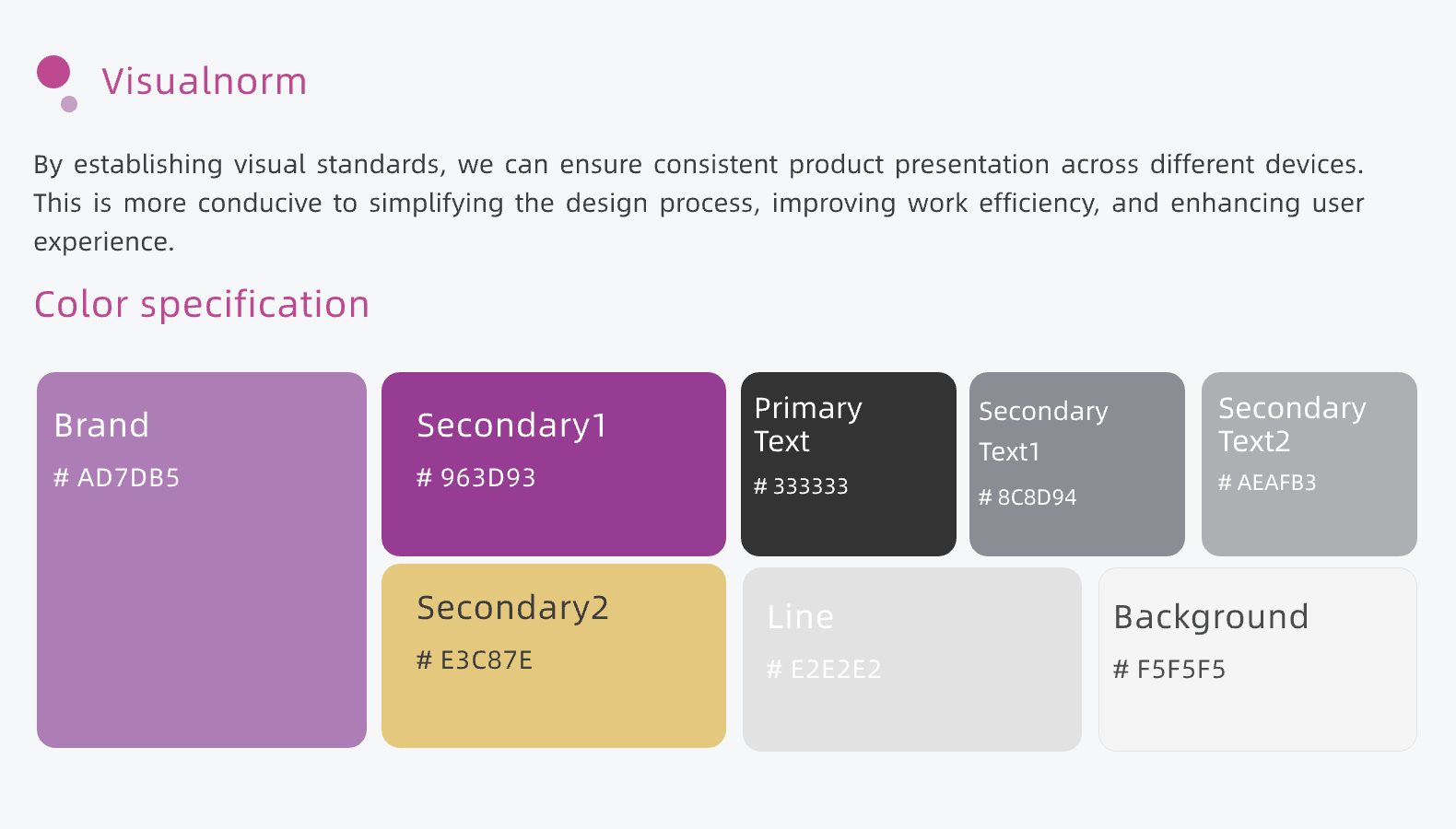Pick the Secondary Text1 gray swatch
The height and width of the screenshot is (829, 1456).
coord(1076,534)
